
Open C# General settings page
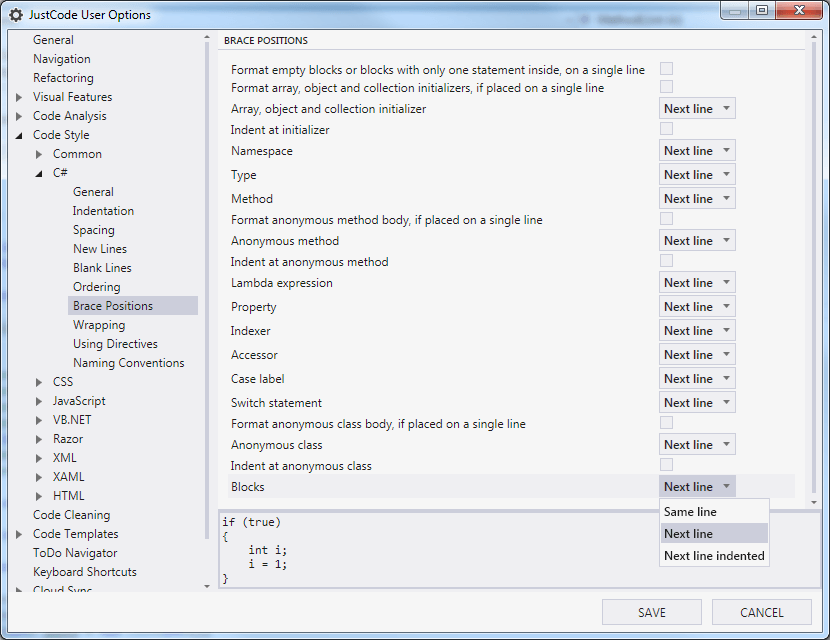93,192
